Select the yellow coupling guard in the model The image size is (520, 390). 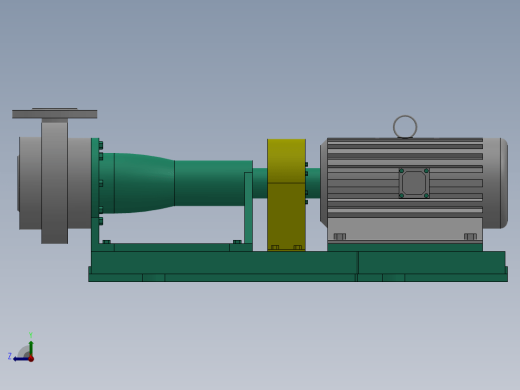click(x=286, y=195)
